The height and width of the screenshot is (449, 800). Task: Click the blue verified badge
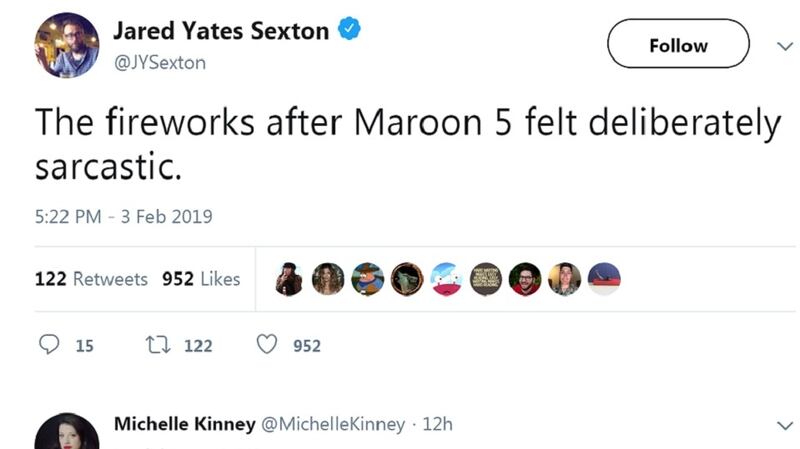349,30
